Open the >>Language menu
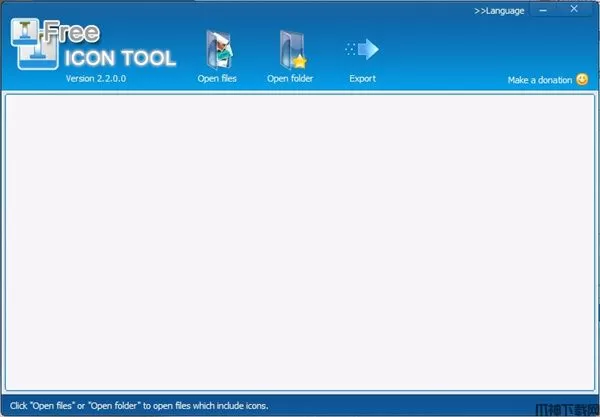 499,11
